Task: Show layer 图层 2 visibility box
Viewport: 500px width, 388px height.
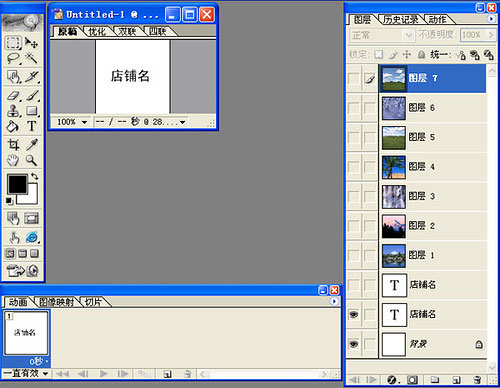Action: pos(353,226)
